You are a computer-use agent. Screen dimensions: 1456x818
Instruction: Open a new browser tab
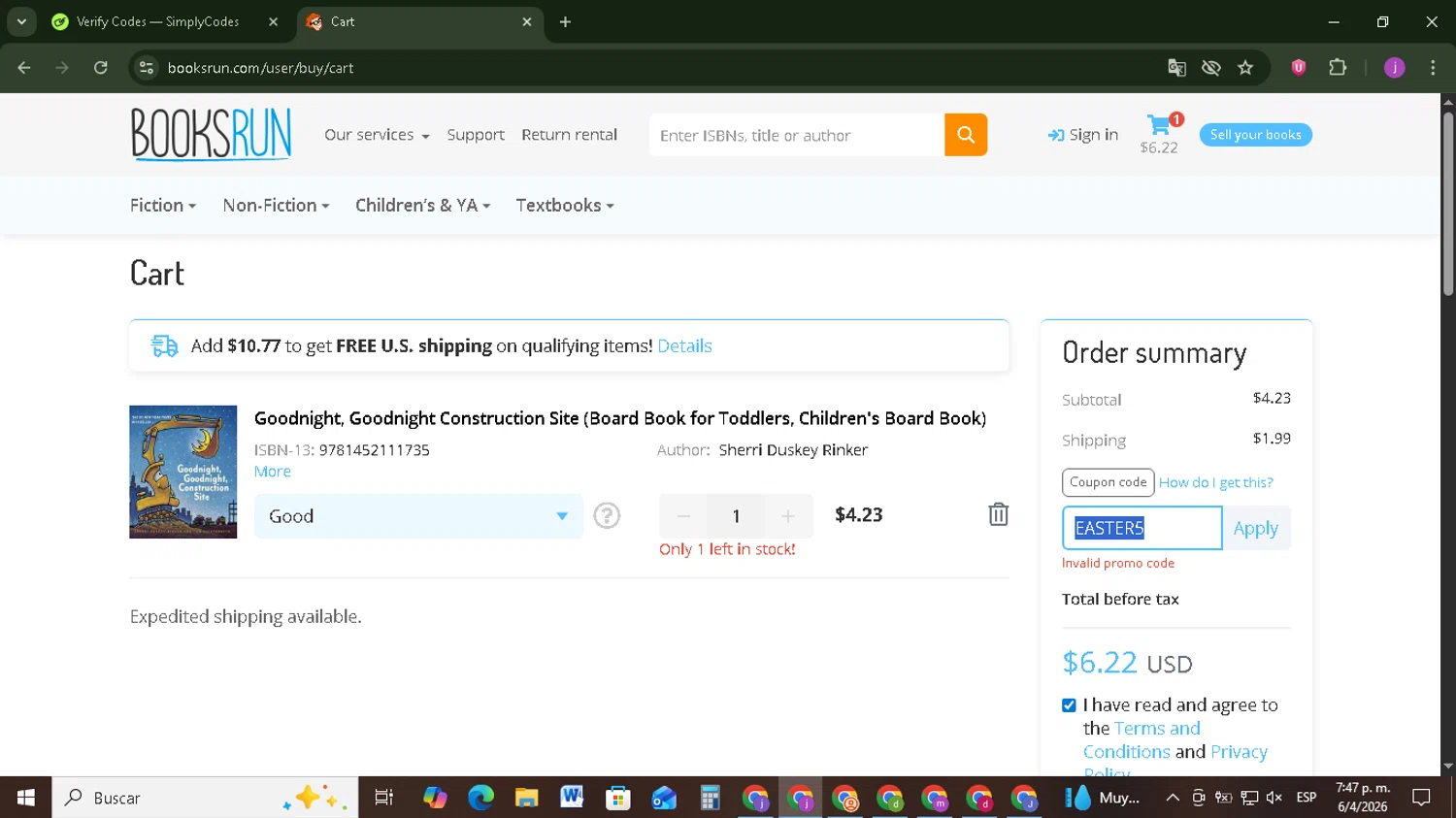[x=565, y=21]
